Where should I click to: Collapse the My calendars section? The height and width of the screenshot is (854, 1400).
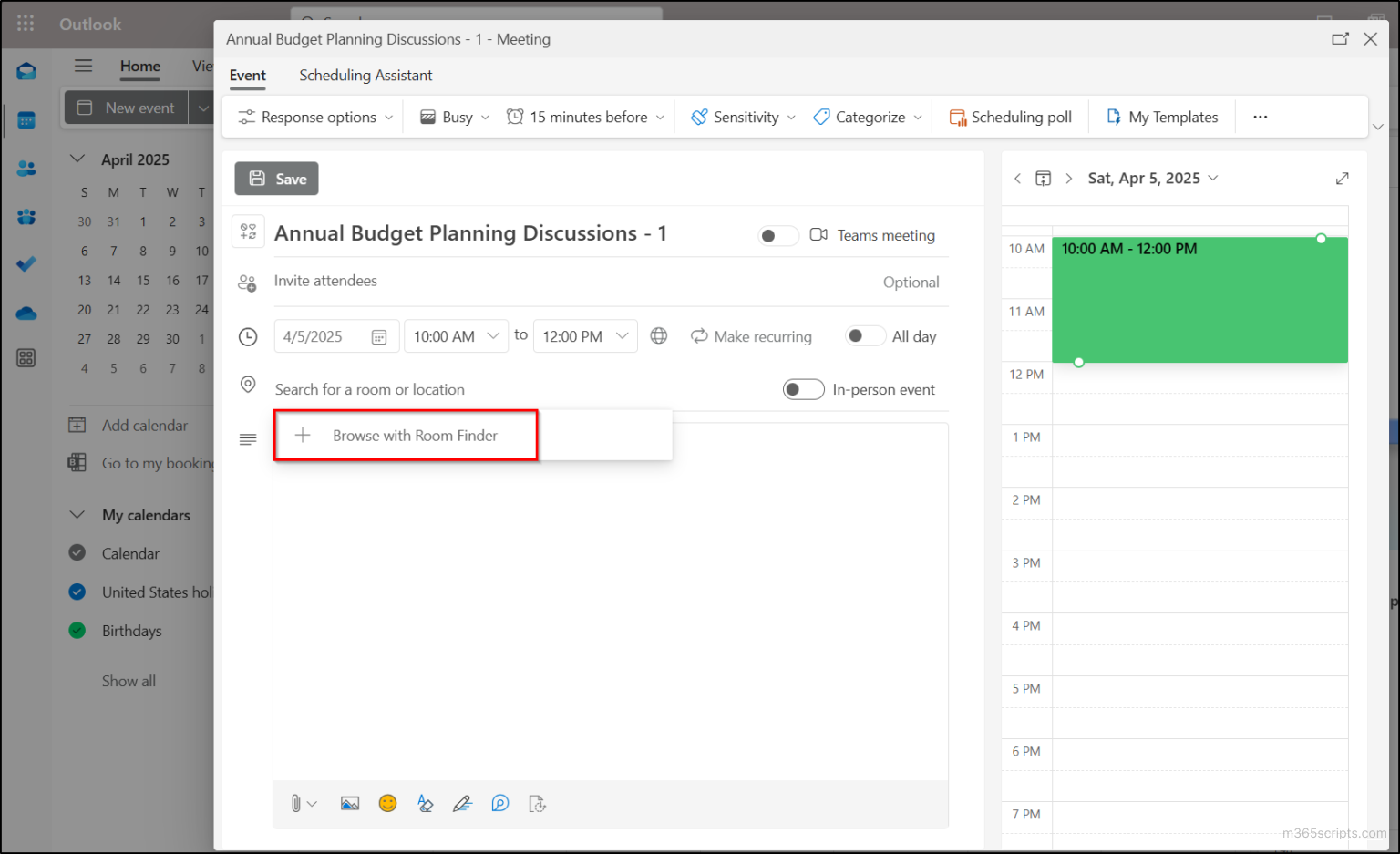77,515
